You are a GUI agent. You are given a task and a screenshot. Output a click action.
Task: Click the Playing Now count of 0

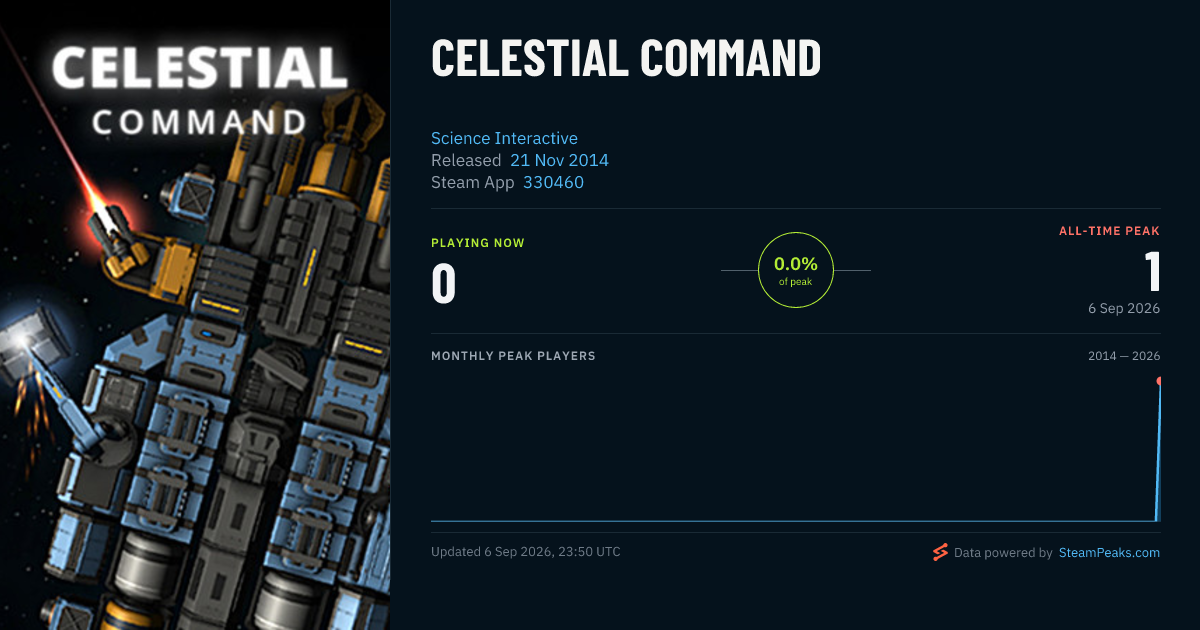tap(443, 283)
